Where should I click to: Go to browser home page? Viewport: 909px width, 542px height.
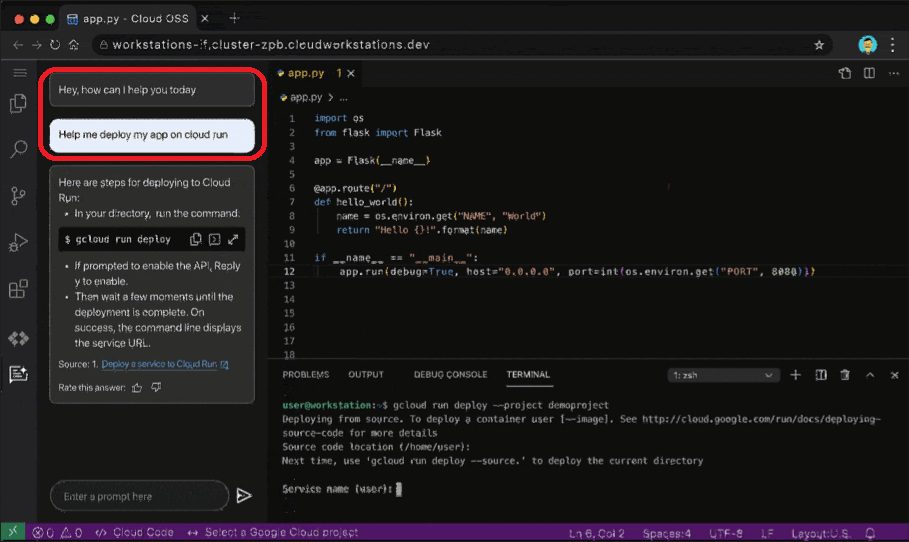click(x=74, y=45)
